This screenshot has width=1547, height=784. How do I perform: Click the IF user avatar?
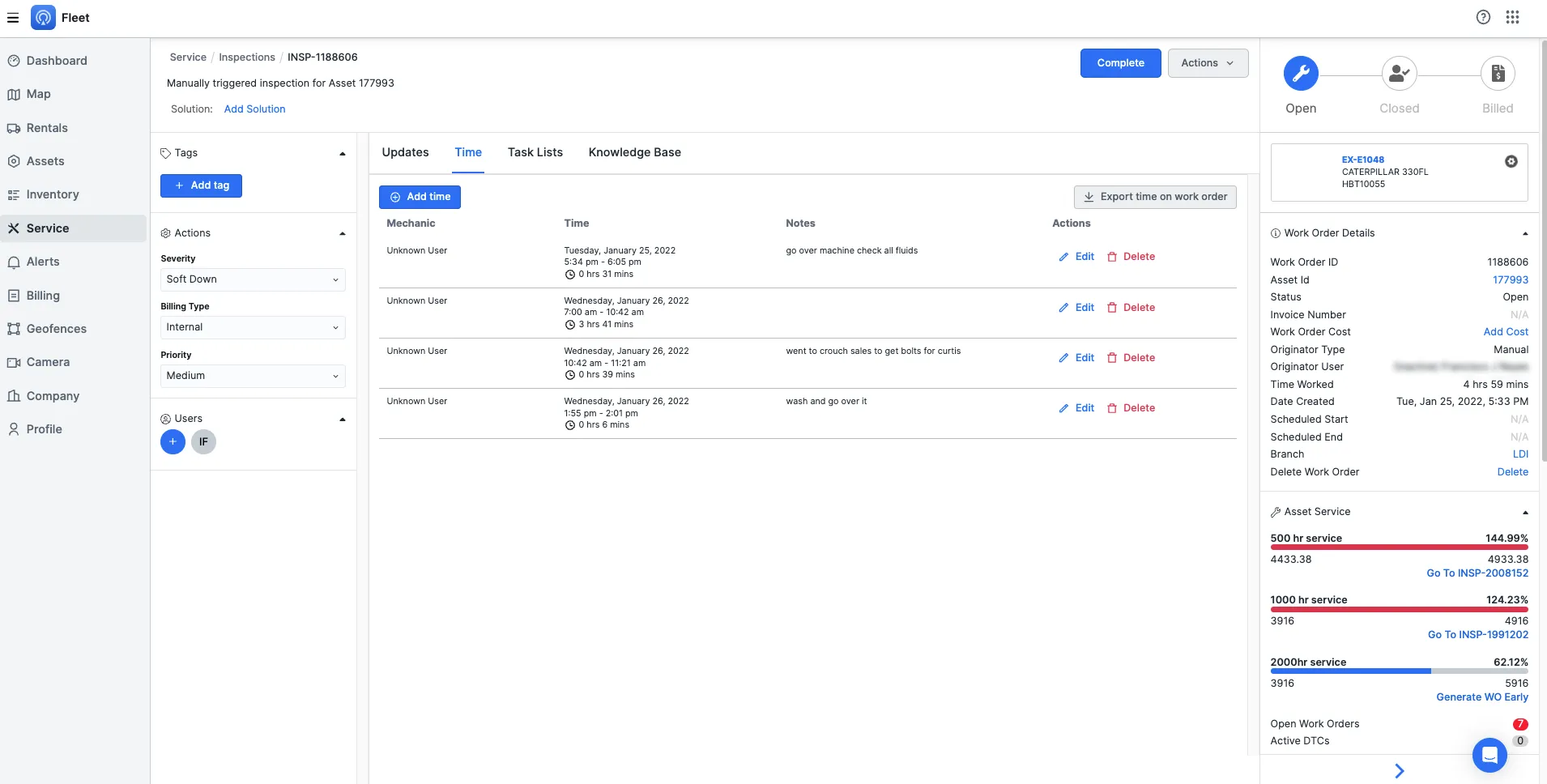[203, 441]
